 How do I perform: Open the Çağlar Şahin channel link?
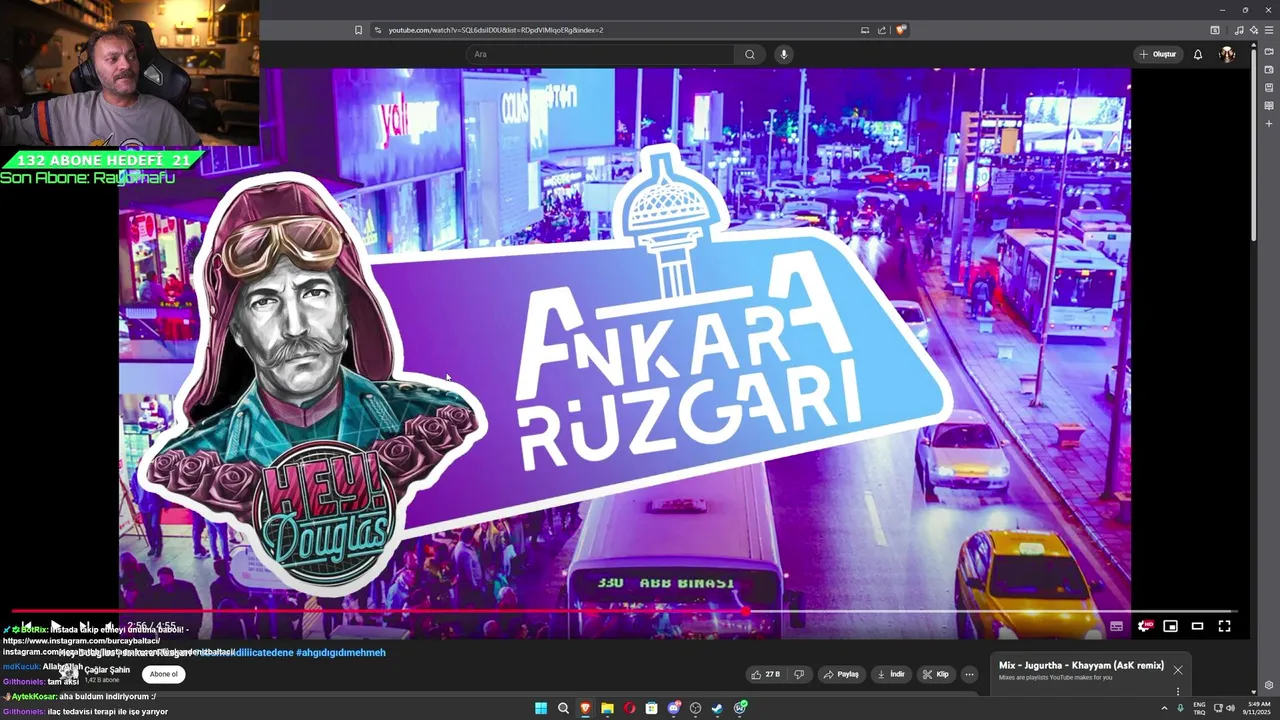pos(107,670)
